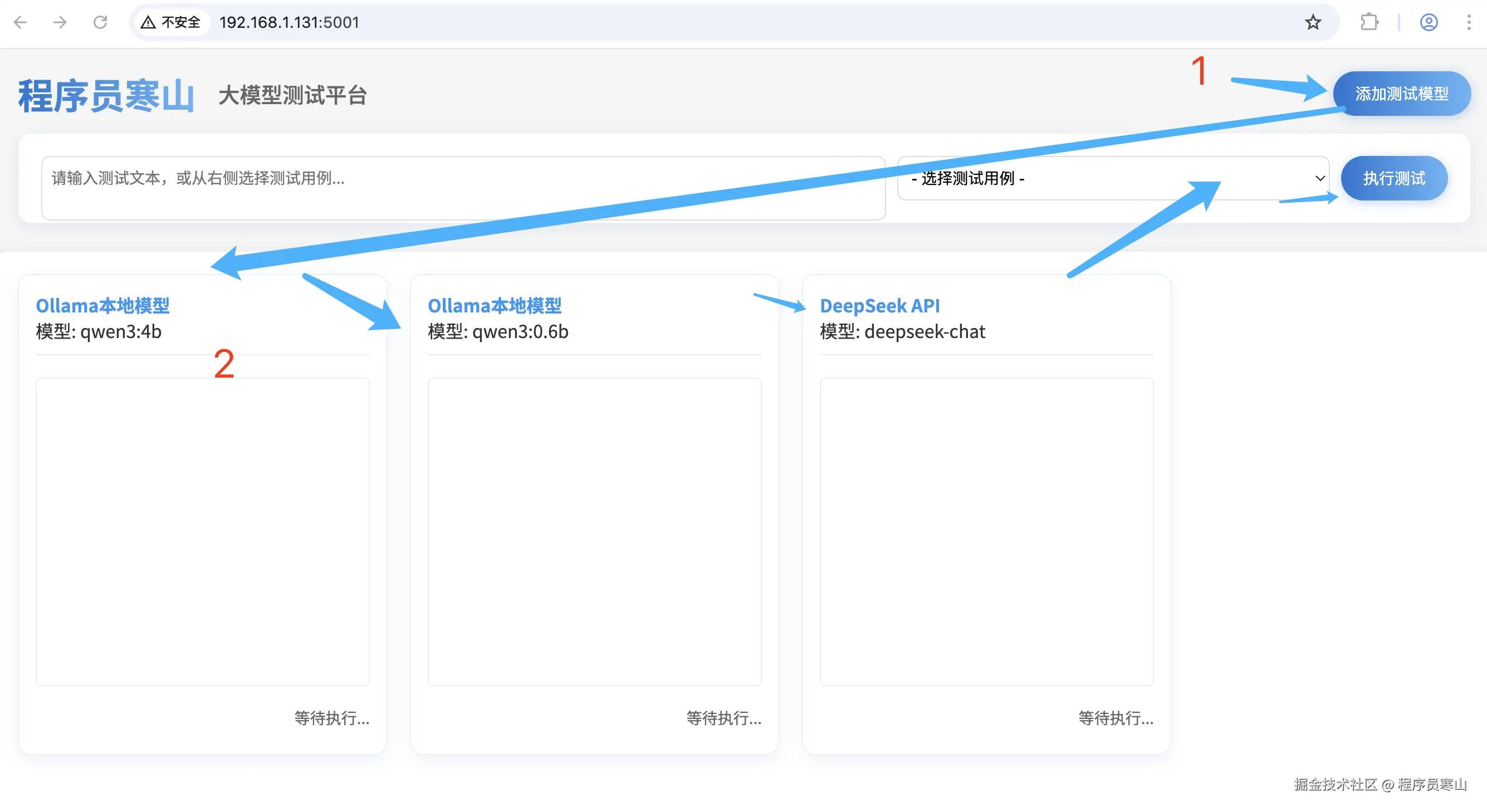Viewport: 1487px width, 812px height.
Task: Click the browser forward arrow
Action: pos(60,22)
